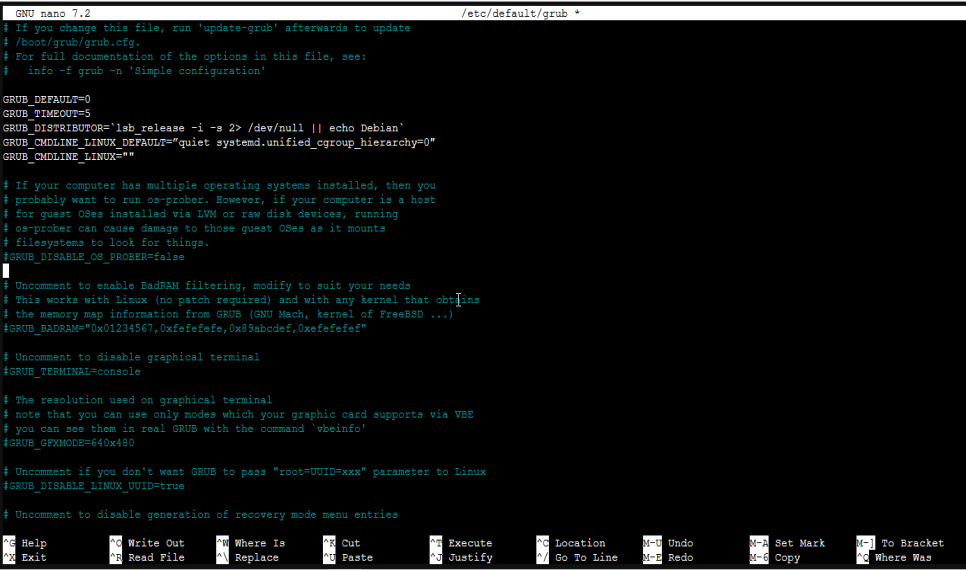
Task: Click the To Bracket shortcut
Action: [911, 543]
